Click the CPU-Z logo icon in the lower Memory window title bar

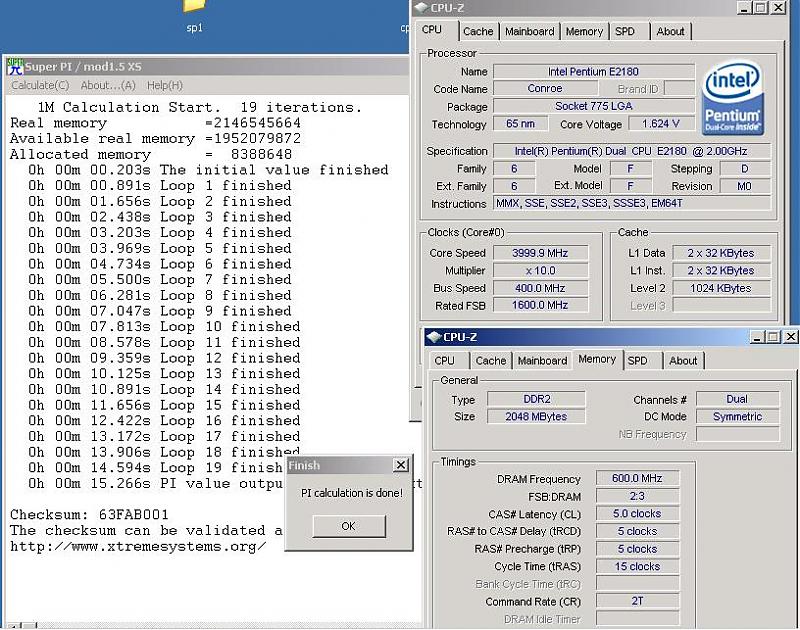click(x=434, y=337)
